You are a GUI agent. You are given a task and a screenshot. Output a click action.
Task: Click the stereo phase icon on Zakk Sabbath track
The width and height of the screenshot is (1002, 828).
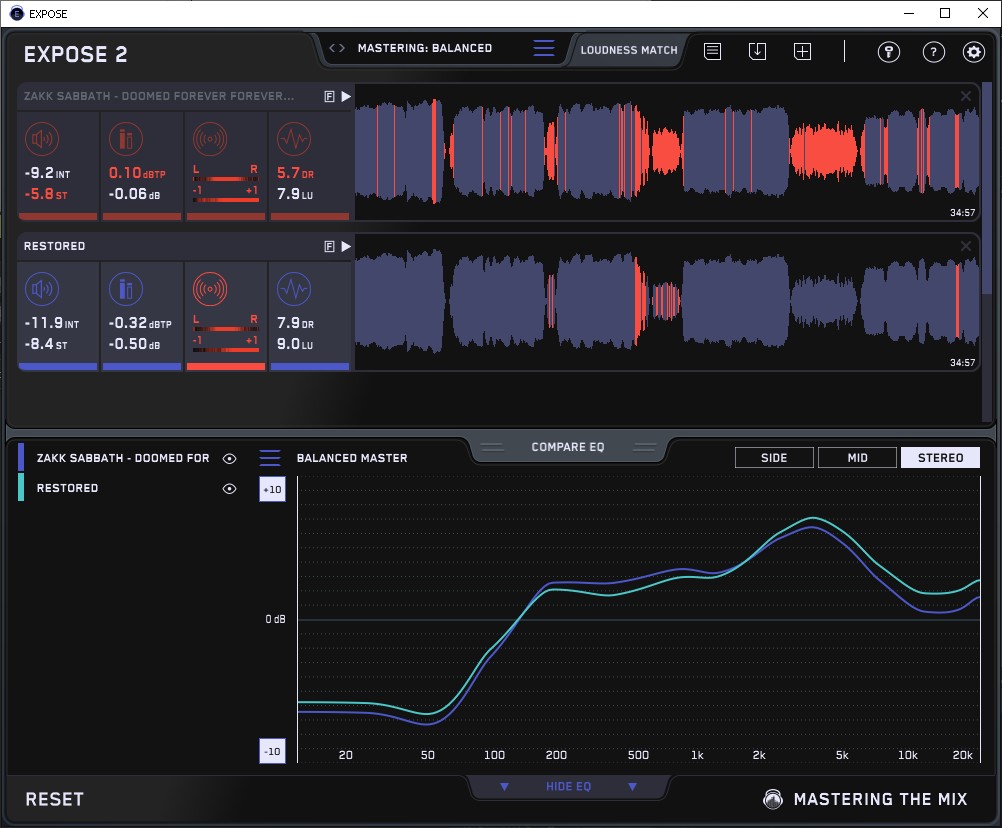pos(210,138)
